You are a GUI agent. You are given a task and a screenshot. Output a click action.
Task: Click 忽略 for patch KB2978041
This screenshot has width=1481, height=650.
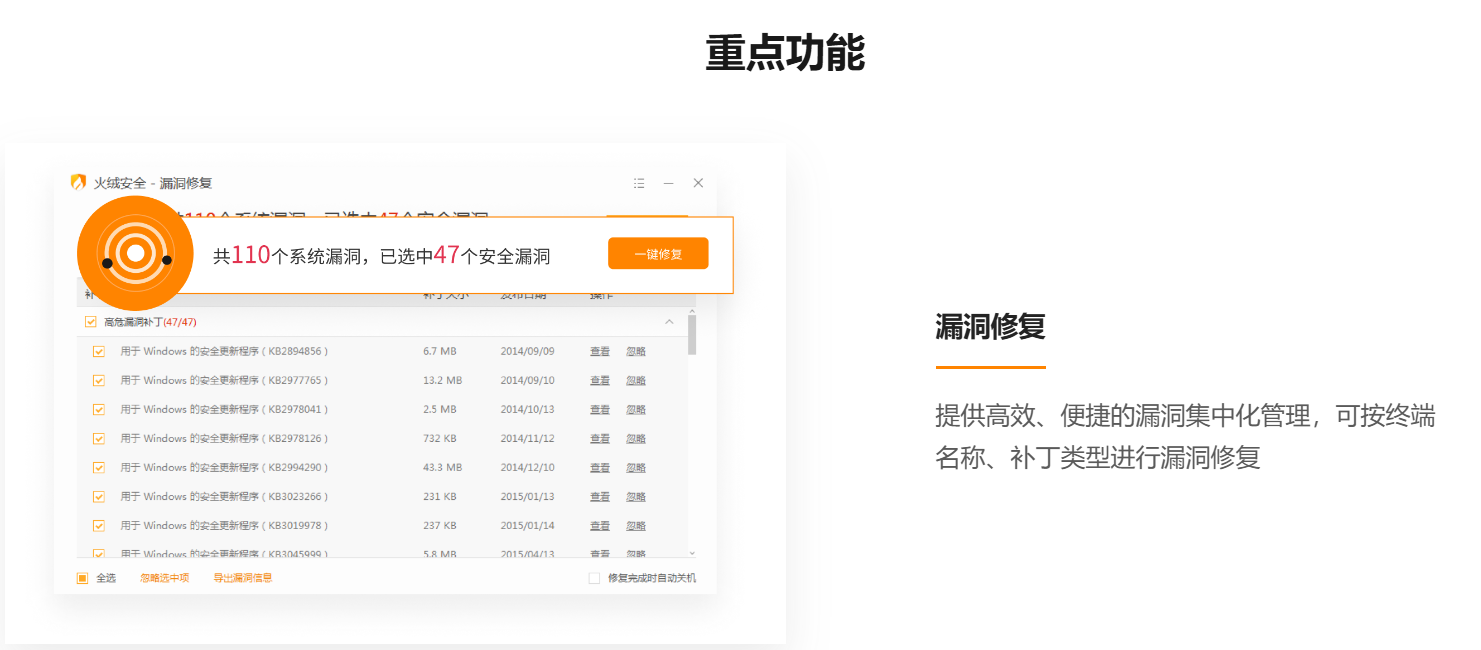(x=636, y=410)
